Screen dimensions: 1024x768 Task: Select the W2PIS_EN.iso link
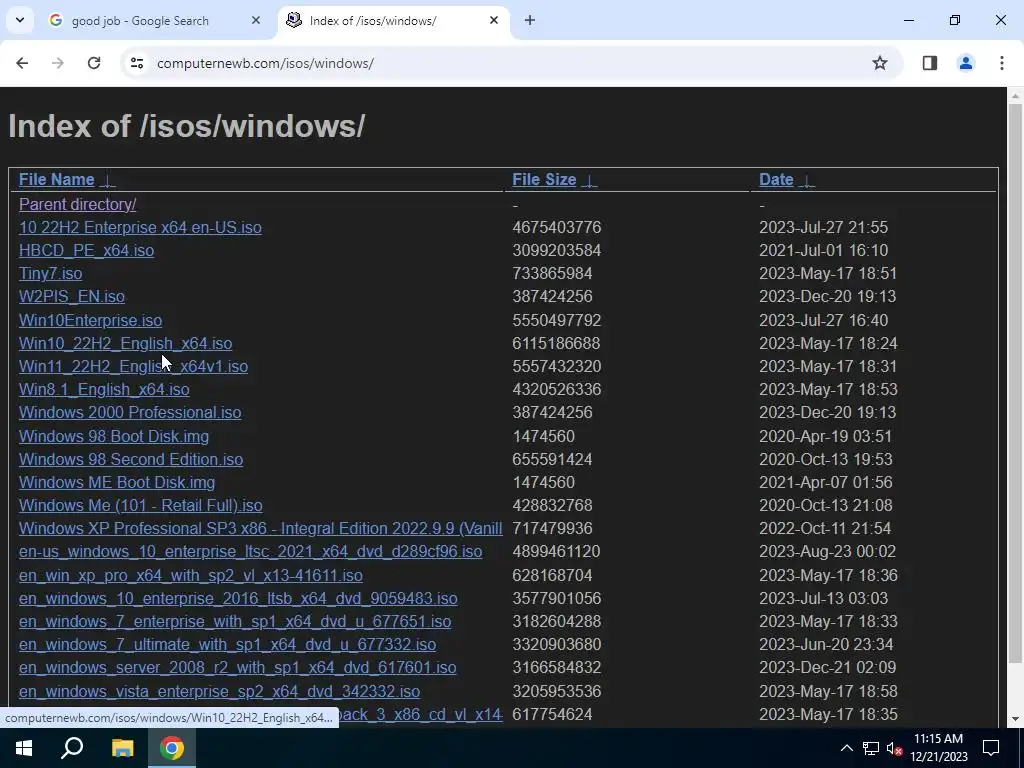[x=72, y=296]
